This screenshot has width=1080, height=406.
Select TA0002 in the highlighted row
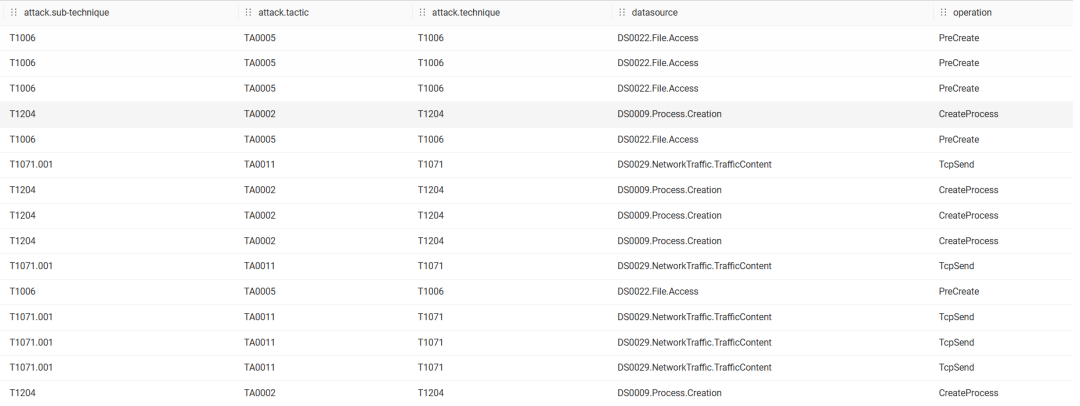click(x=260, y=114)
